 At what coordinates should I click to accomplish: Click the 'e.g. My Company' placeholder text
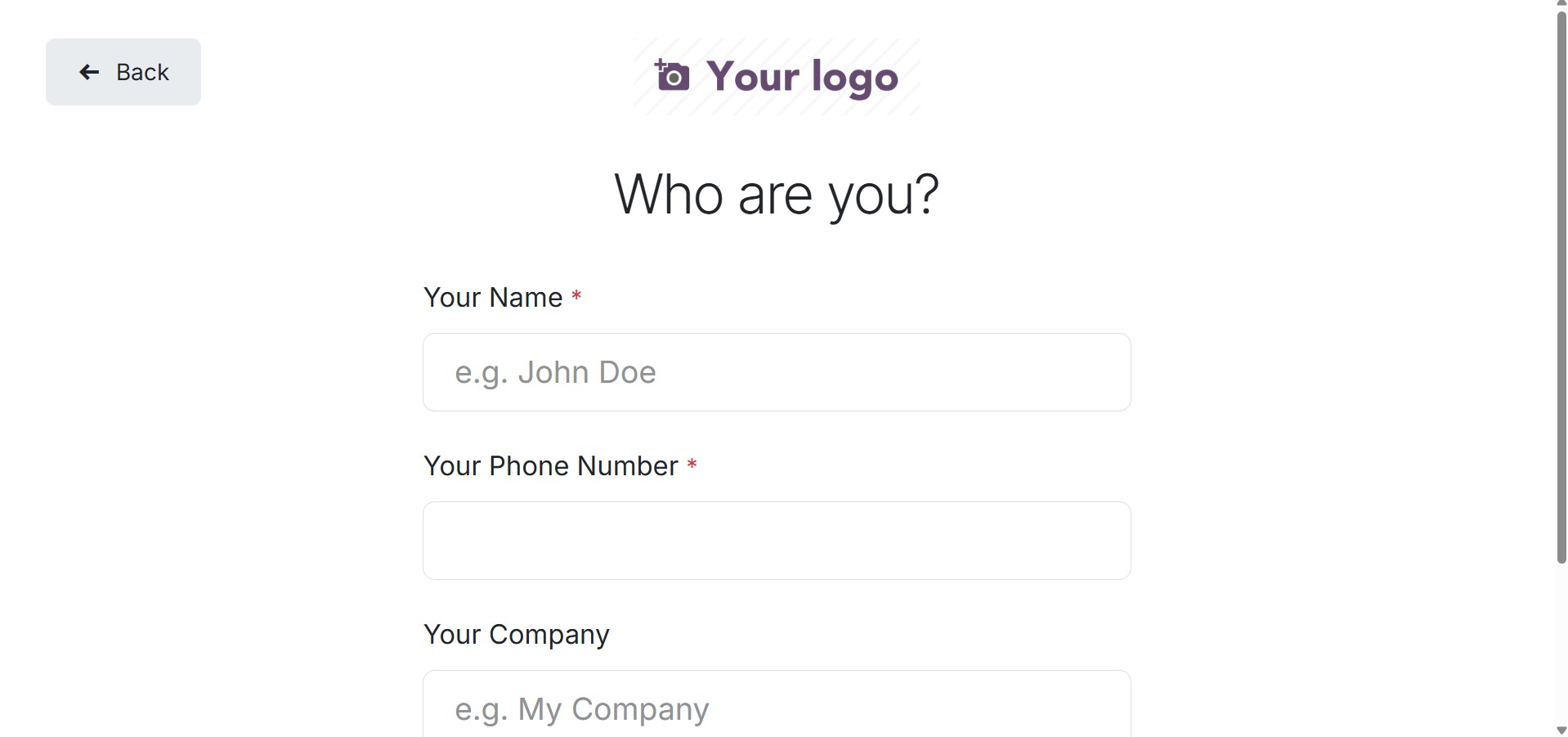[581, 709]
